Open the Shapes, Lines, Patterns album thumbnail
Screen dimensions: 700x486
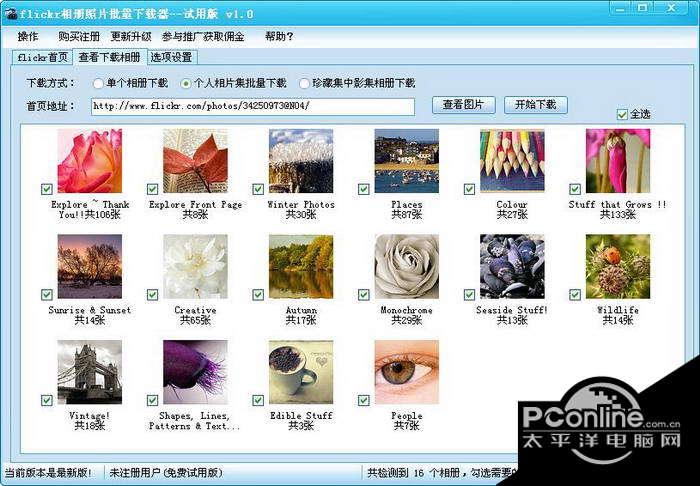(x=195, y=372)
